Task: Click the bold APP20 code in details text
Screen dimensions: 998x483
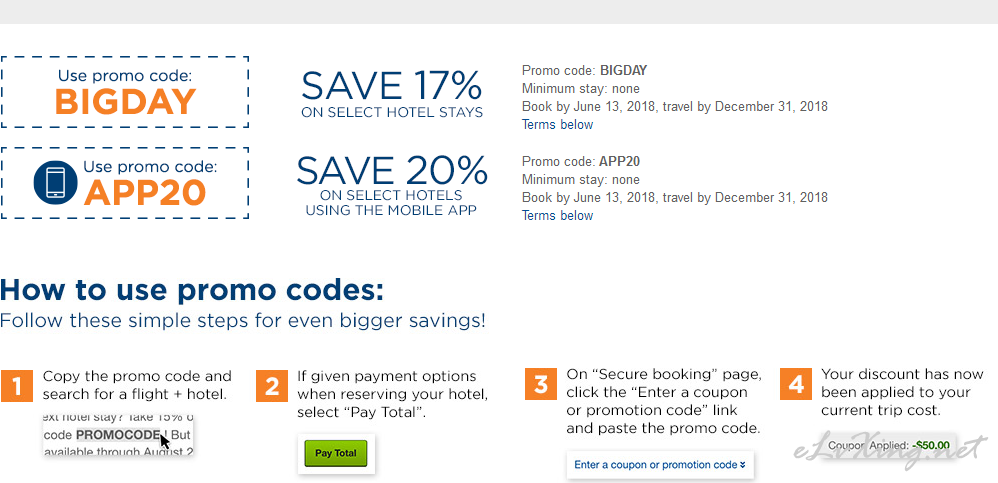Action: 619,161
